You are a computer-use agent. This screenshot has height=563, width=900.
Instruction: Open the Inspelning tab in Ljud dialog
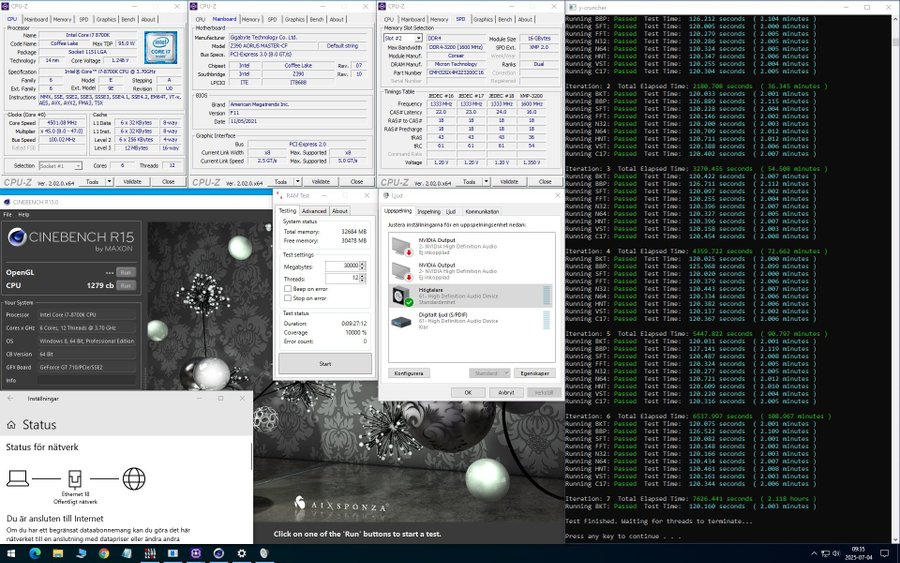pos(428,211)
